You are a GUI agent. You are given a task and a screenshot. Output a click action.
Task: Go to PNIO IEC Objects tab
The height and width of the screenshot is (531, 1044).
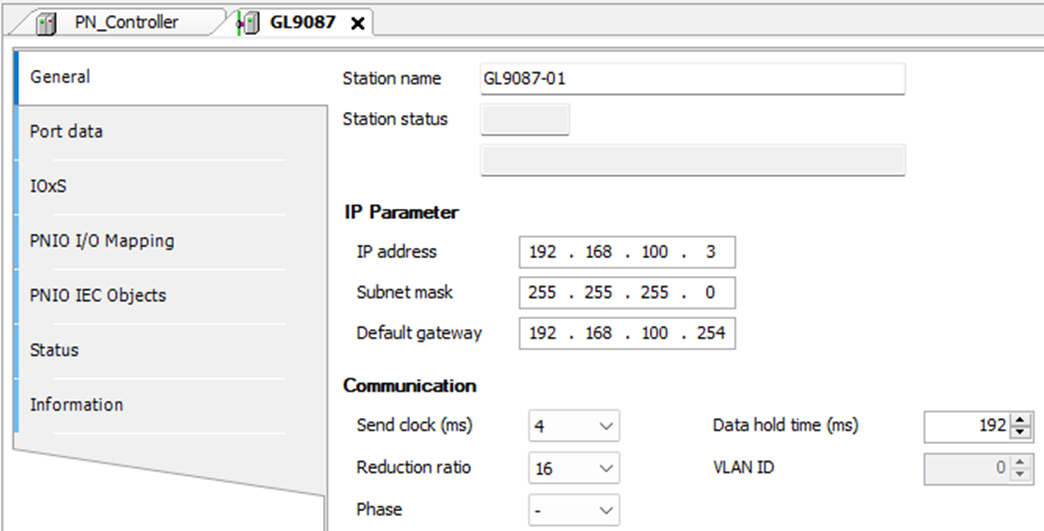pyautogui.click(x=97, y=296)
